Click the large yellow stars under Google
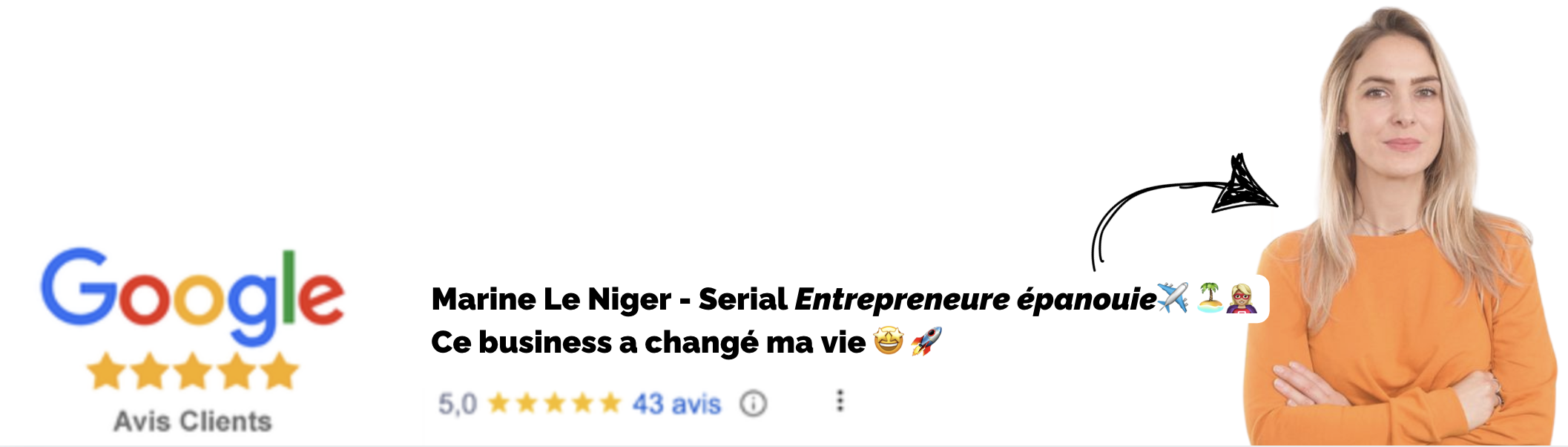This screenshot has width=1568, height=447. pyautogui.click(x=193, y=371)
